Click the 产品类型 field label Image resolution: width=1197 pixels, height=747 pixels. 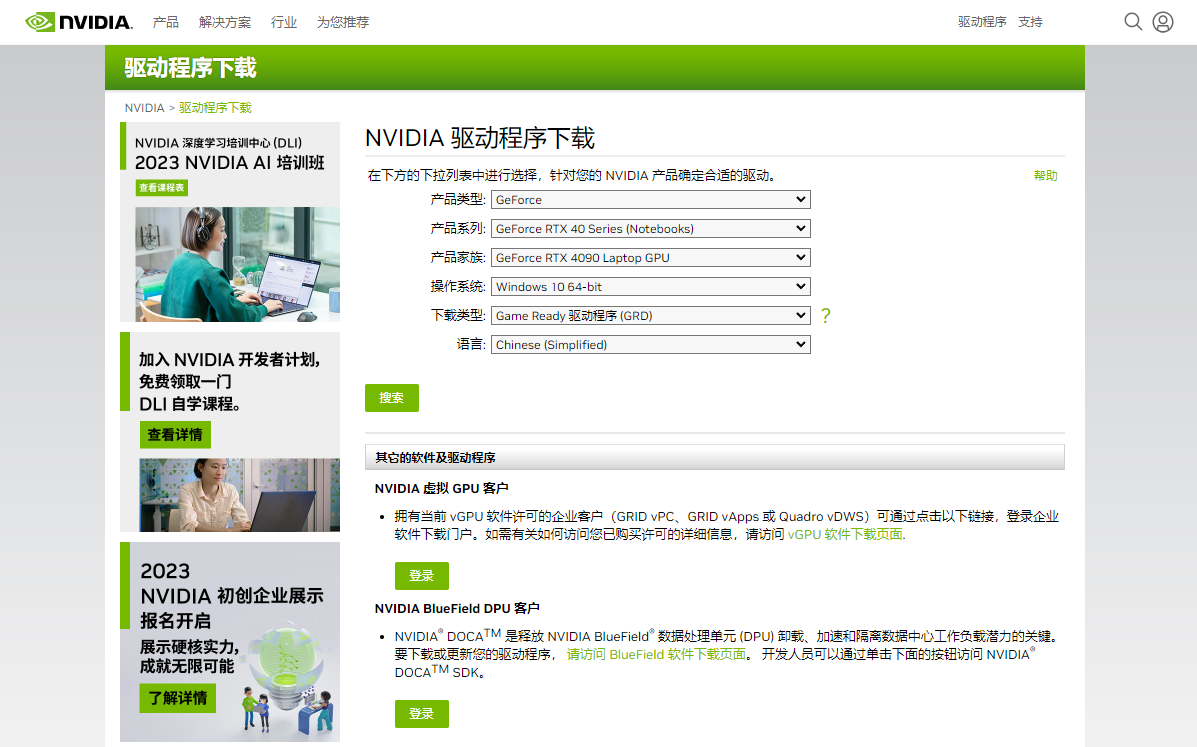(x=458, y=199)
